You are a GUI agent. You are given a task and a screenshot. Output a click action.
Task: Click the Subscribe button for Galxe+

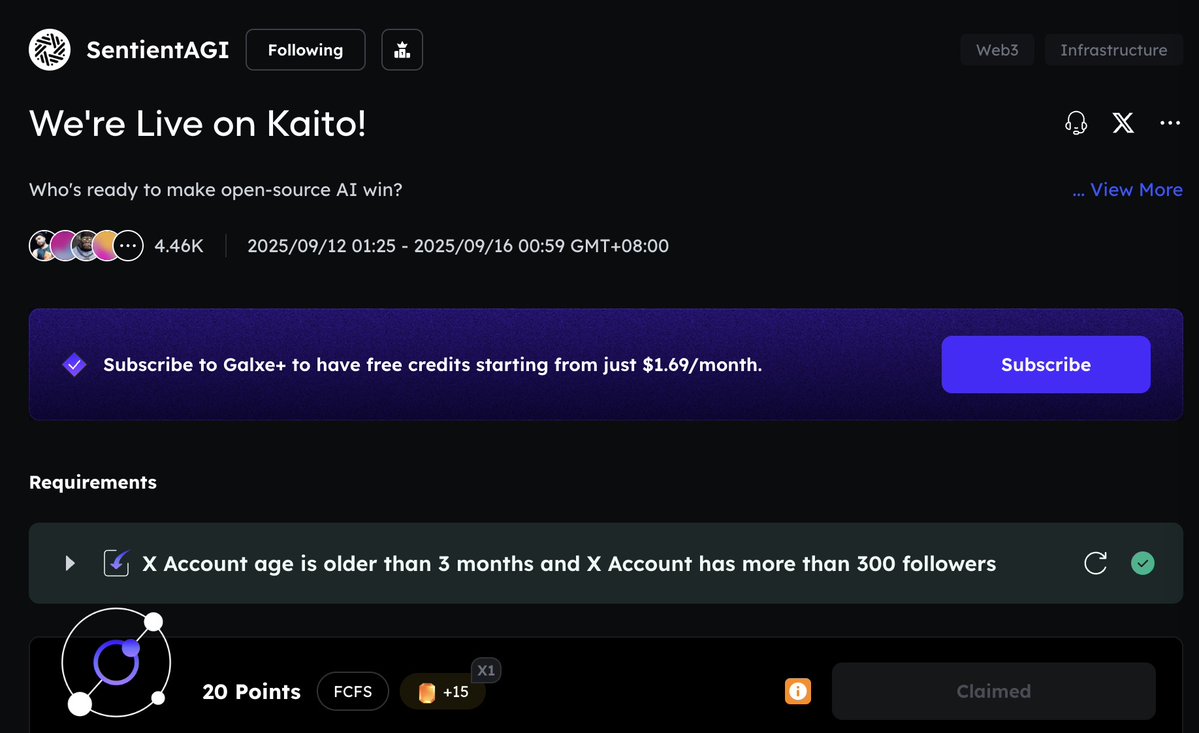[x=1045, y=365]
